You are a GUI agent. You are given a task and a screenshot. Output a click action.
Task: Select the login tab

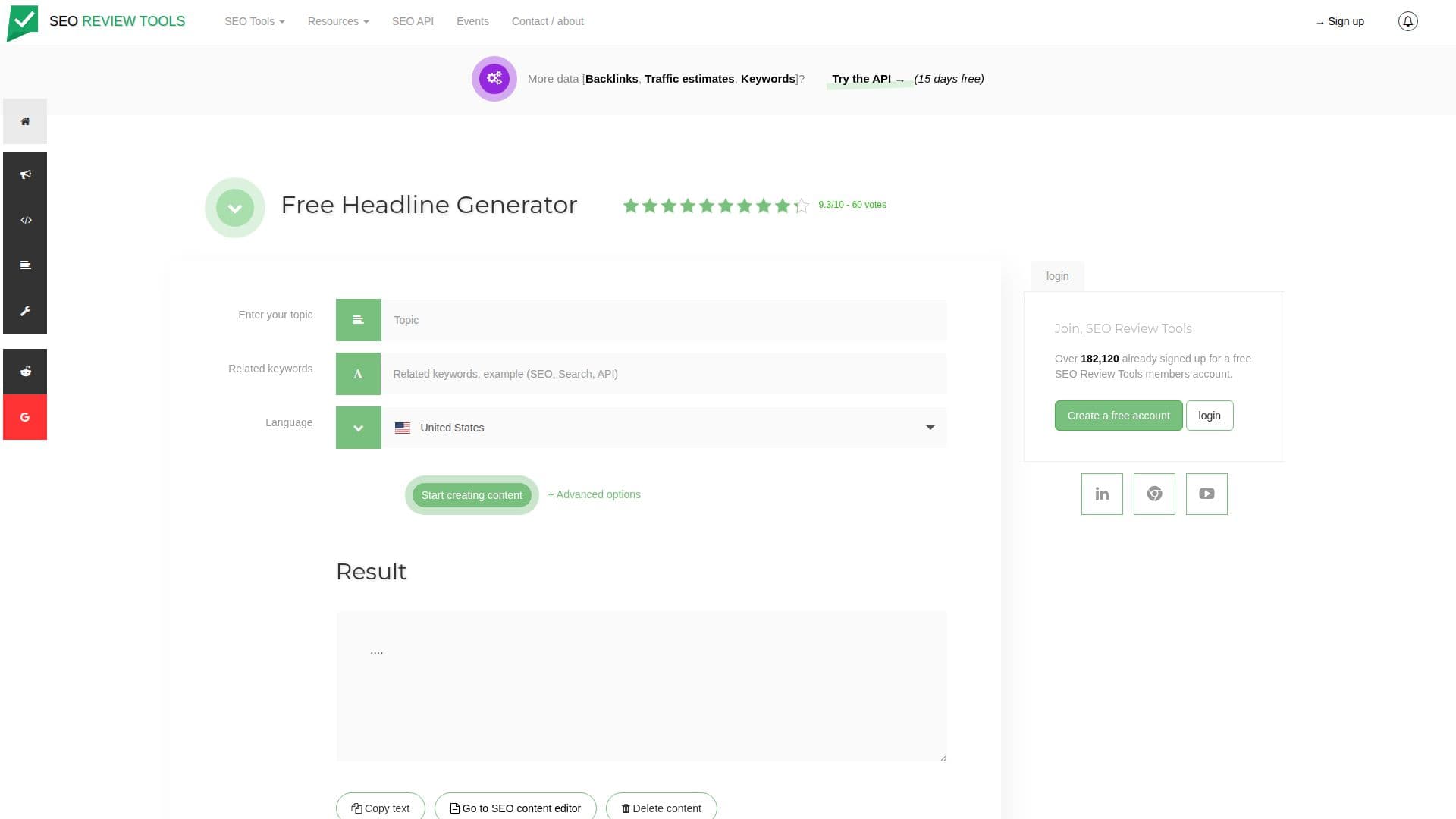point(1057,276)
